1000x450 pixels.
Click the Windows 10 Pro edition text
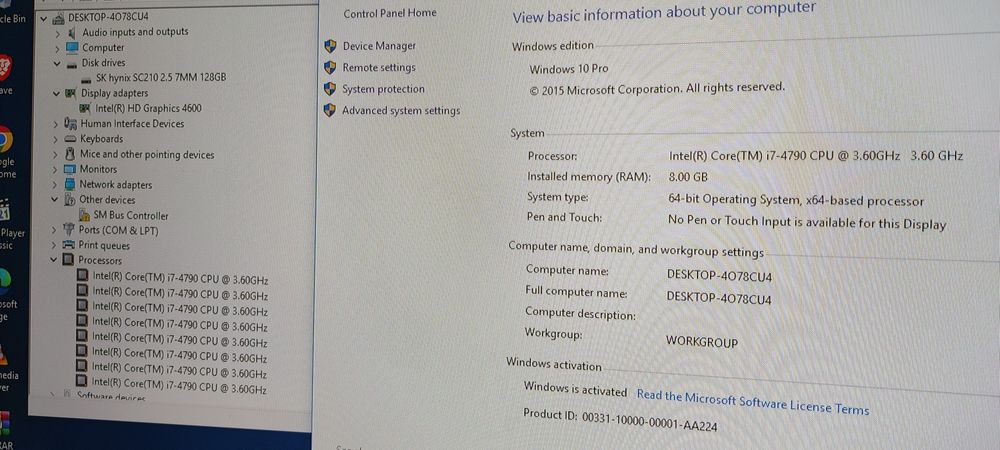569,69
